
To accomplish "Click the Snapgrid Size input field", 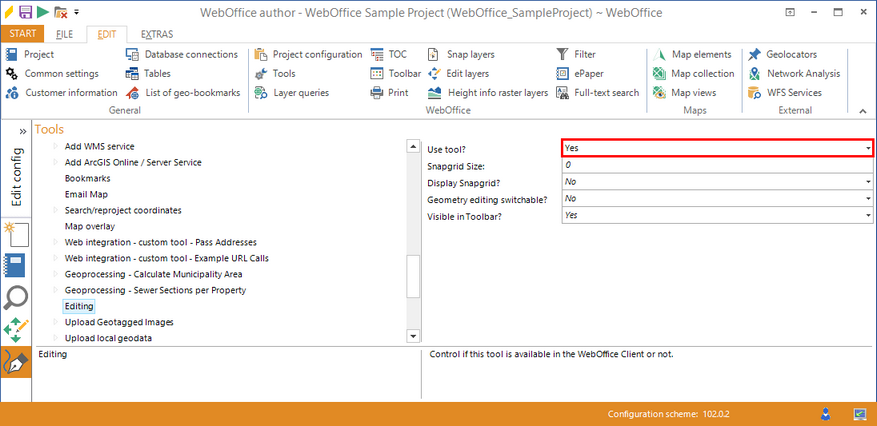I will point(718,165).
